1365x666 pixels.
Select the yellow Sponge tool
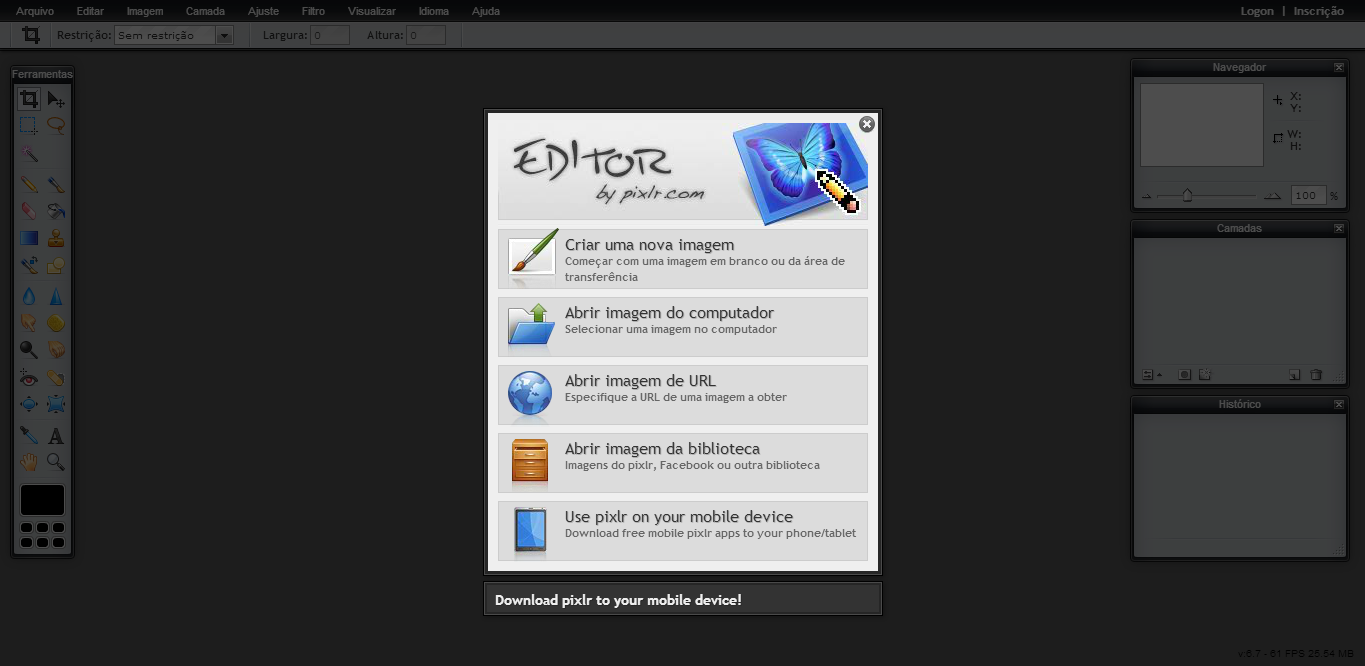click(x=56, y=323)
